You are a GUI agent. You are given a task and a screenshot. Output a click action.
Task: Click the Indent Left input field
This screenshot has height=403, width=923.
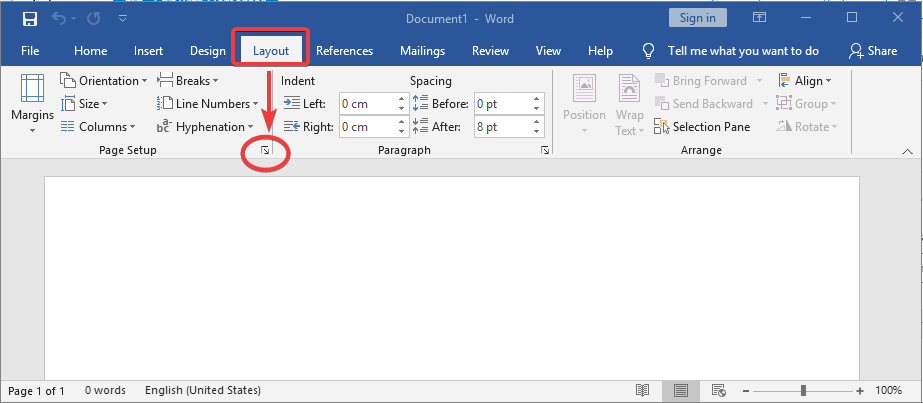pyautogui.click(x=367, y=104)
